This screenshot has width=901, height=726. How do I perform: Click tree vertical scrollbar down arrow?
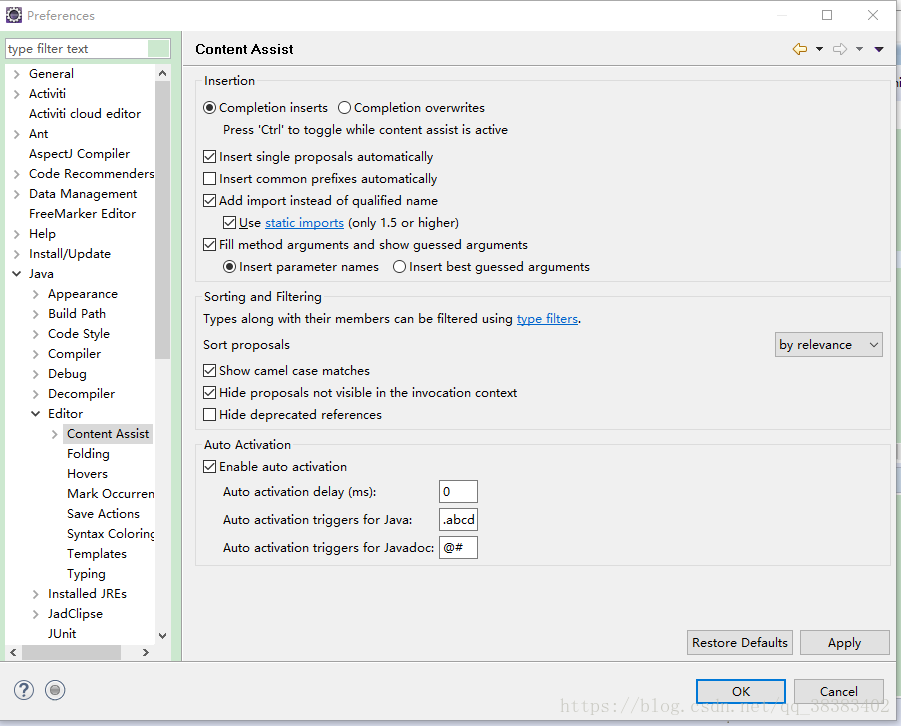163,636
